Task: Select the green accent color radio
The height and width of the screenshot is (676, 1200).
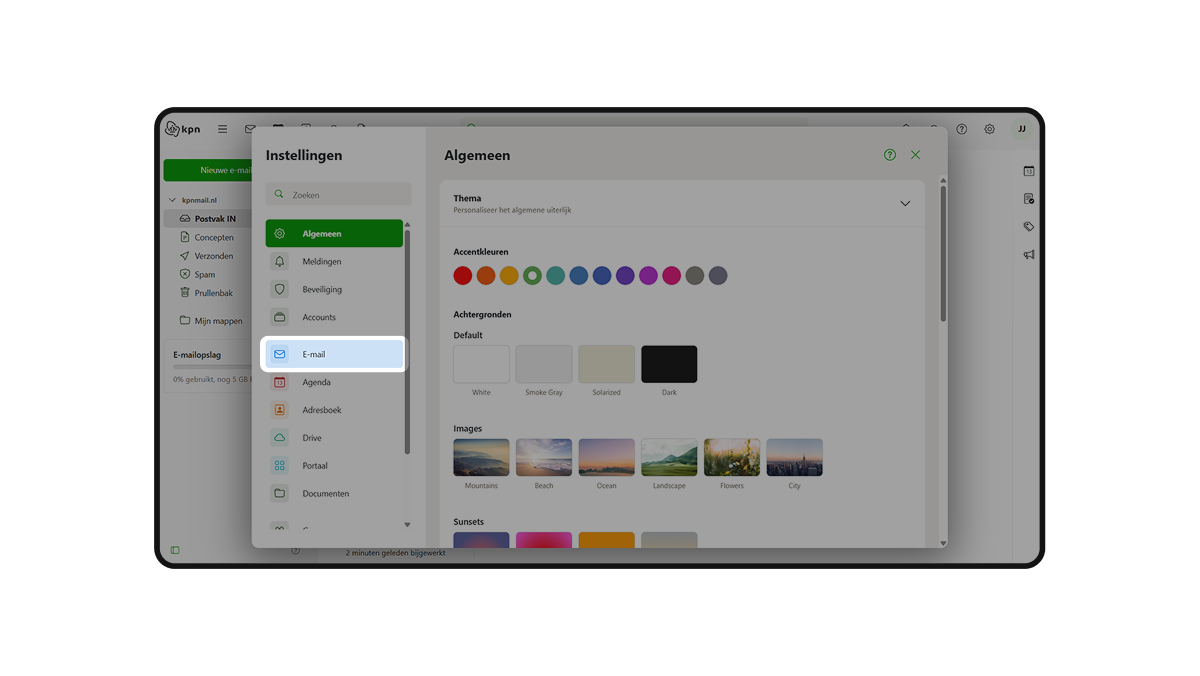Action: click(532, 275)
